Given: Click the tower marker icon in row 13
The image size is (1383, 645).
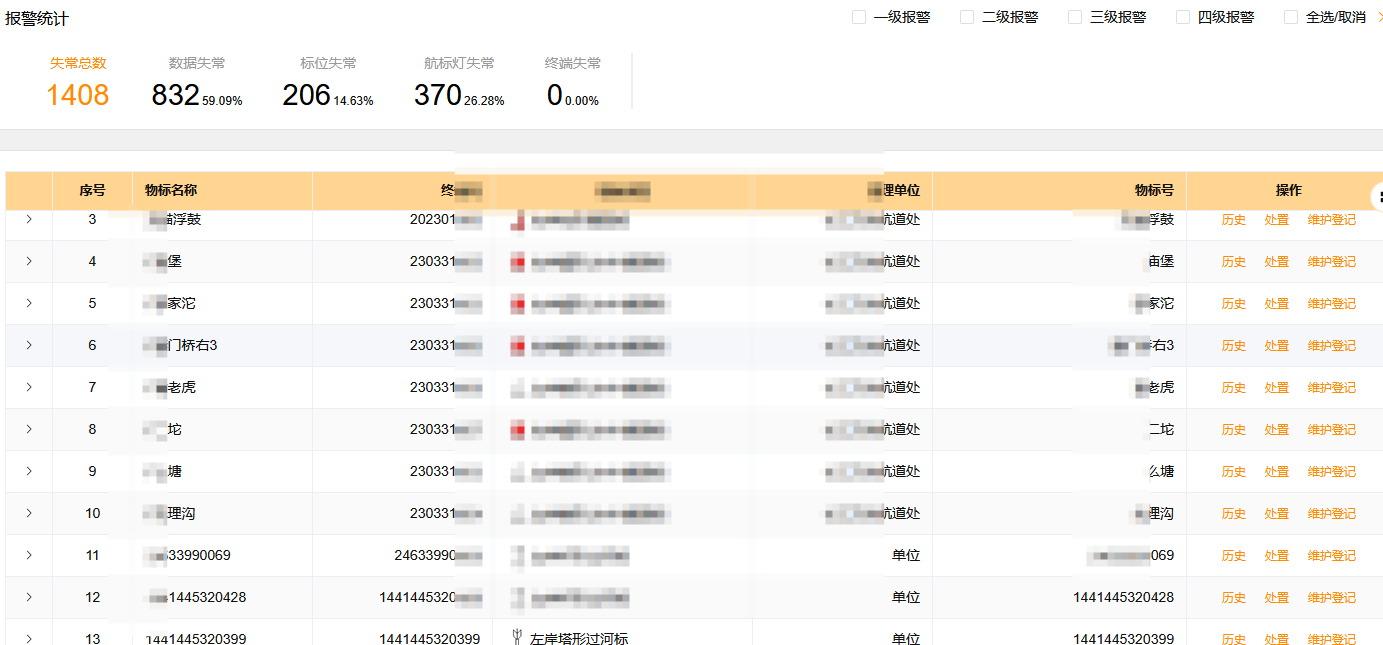Looking at the screenshot, I should tap(517, 637).
